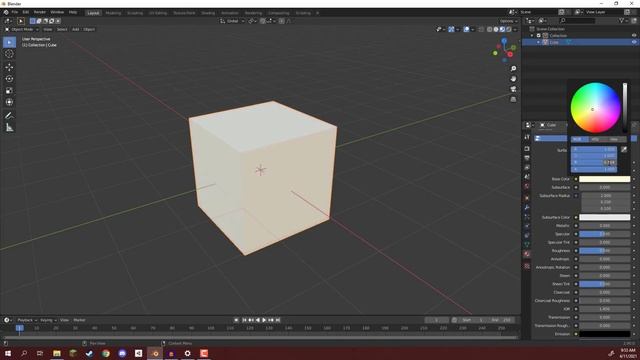Click the navigation gizmo Z axis
The width and height of the screenshot is (640, 360).
tap(504, 41)
